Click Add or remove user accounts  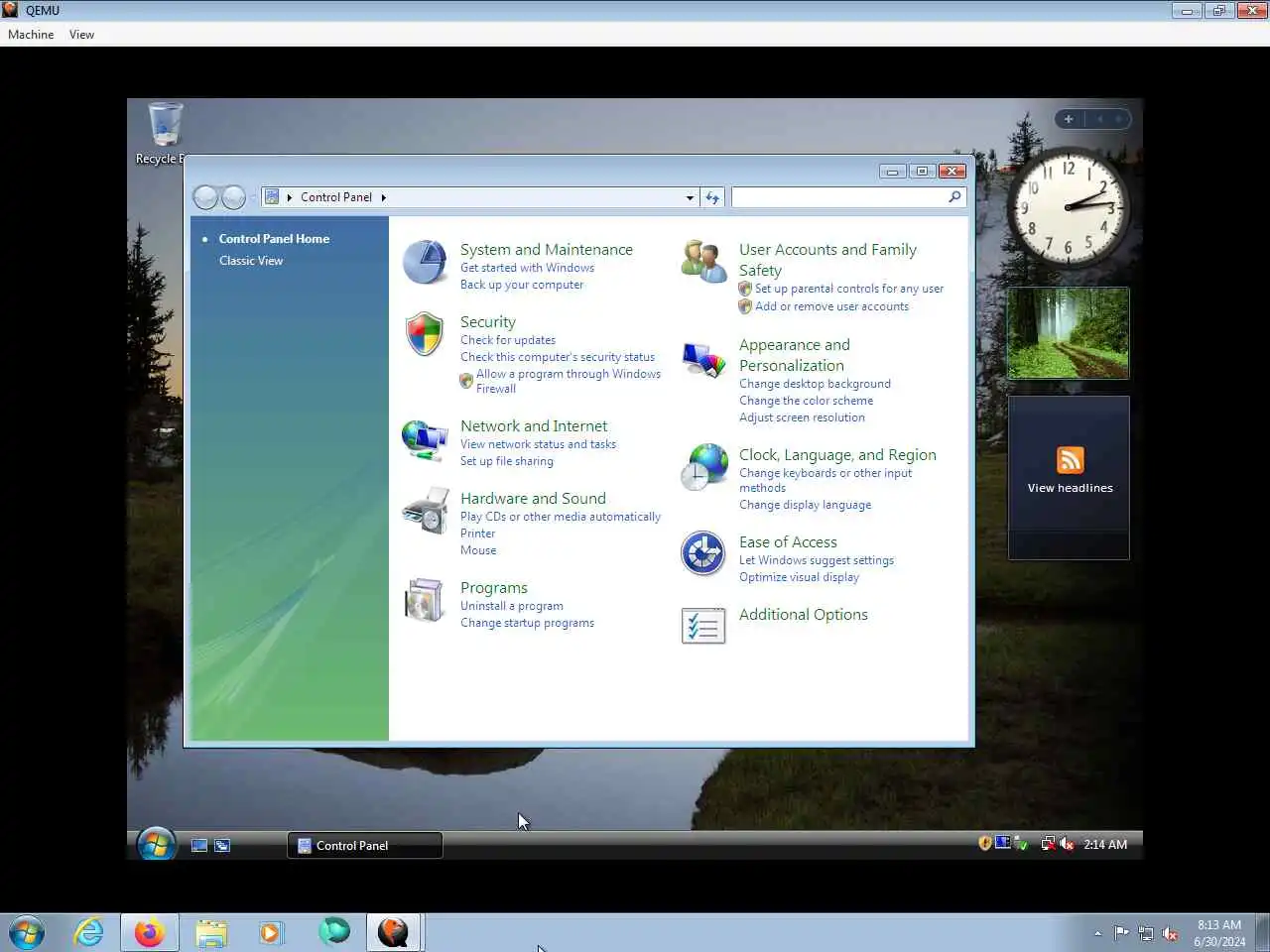click(x=831, y=306)
